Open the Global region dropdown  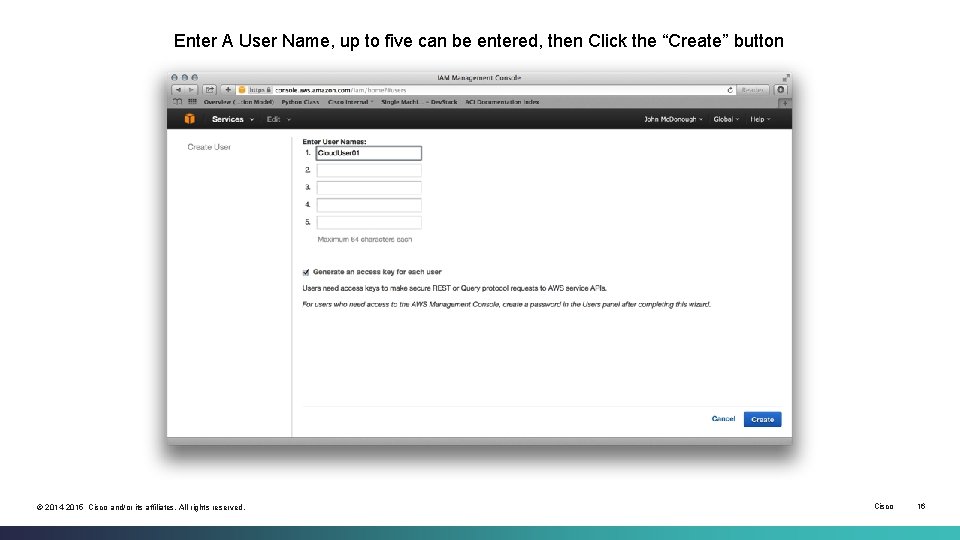click(x=726, y=119)
